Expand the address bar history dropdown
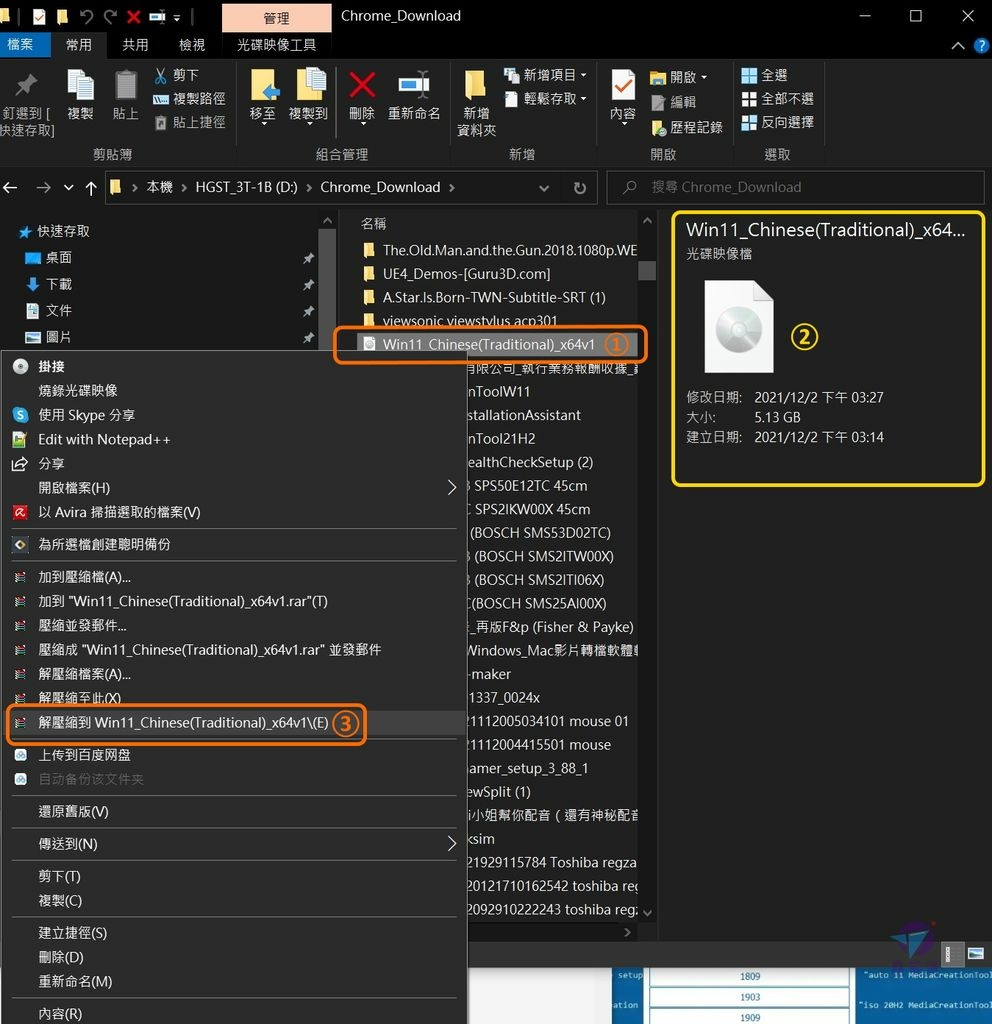 (x=543, y=188)
